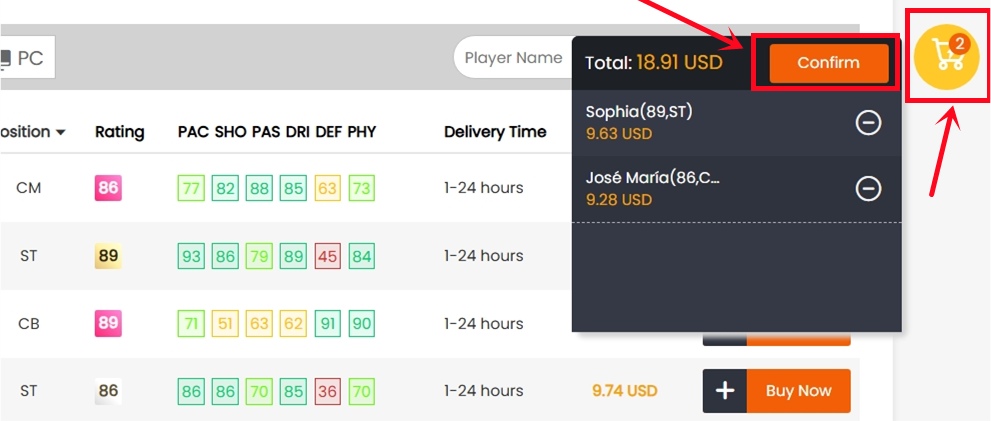Open the yellow shopping cart icon
Viewport: 991px width, 421px height.
946,57
